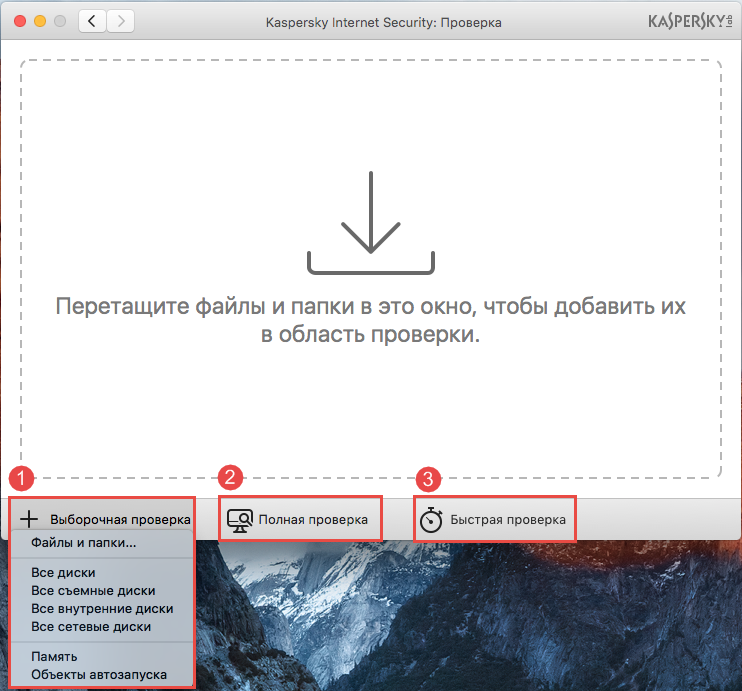Image resolution: width=742 pixels, height=691 pixels.
Task: Close the window with red button
Action: pyautogui.click(x=20, y=21)
